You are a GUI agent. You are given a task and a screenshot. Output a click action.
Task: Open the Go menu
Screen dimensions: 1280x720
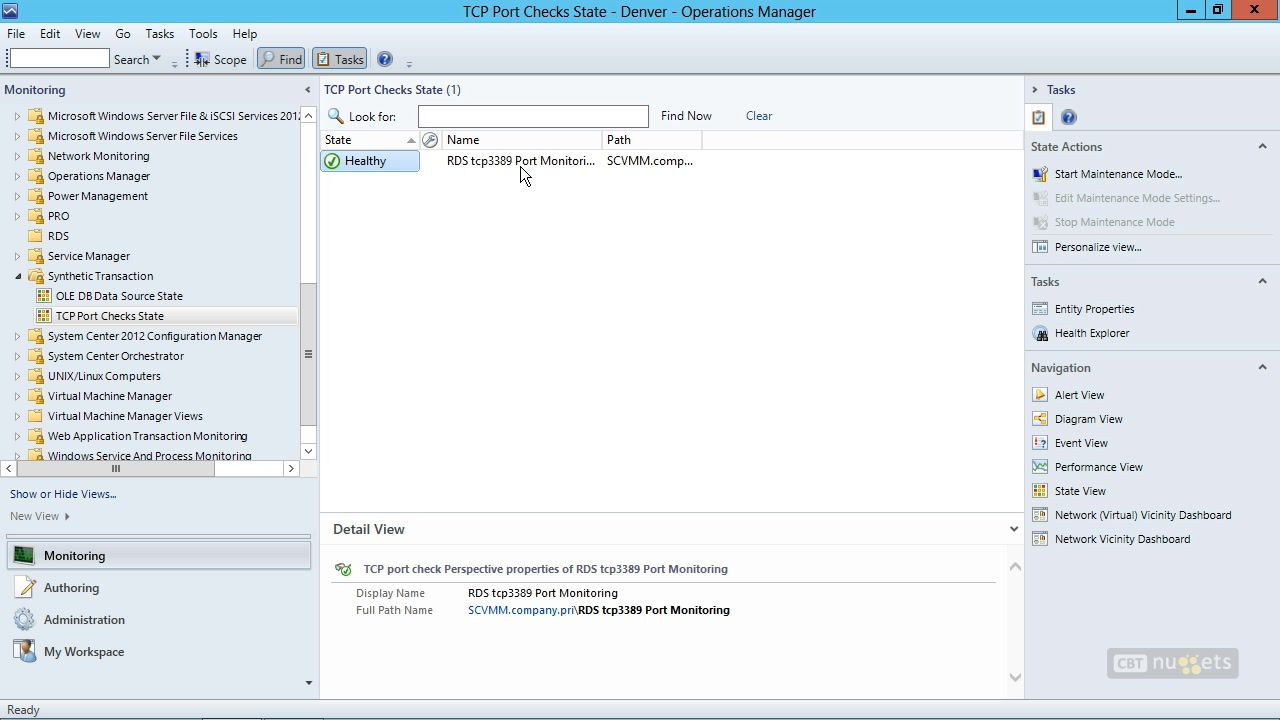point(123,34)
